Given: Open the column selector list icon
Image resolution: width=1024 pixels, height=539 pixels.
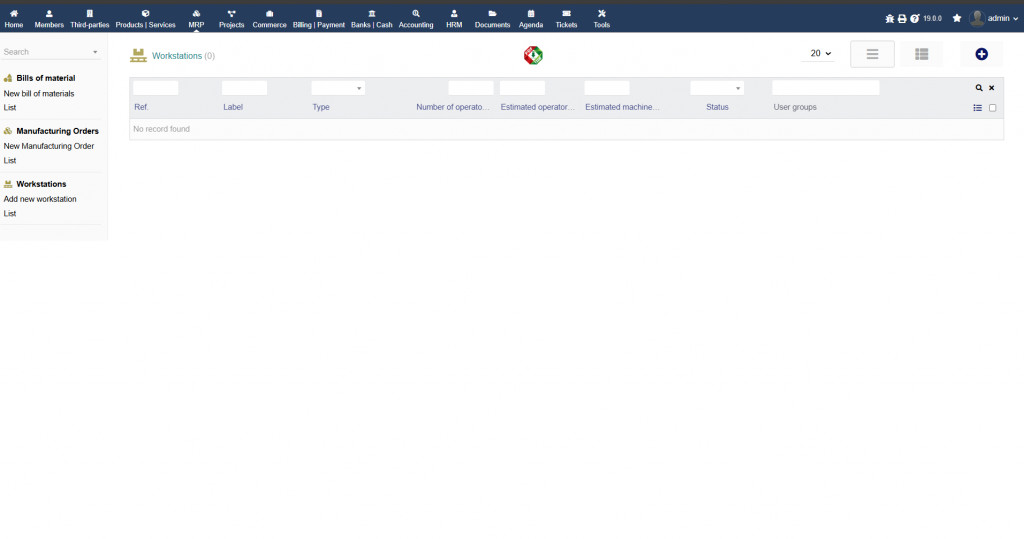Looking at the screenshot, I should pos(978,108).
